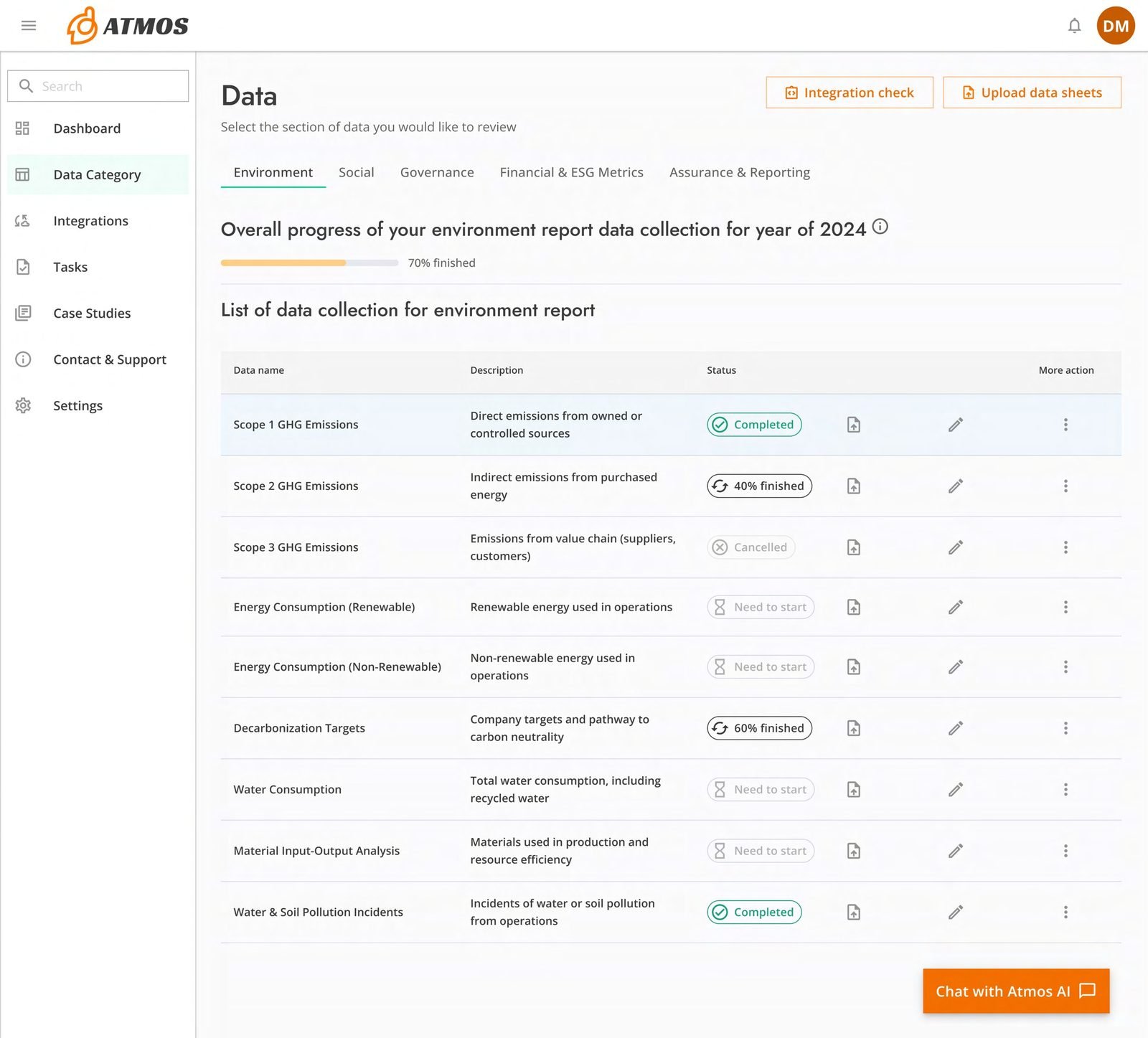This screenshot has height=1038, width=1148.
Task: Open more actions for Water & Soil Pollution Incidents
Action: (1065, 912)
